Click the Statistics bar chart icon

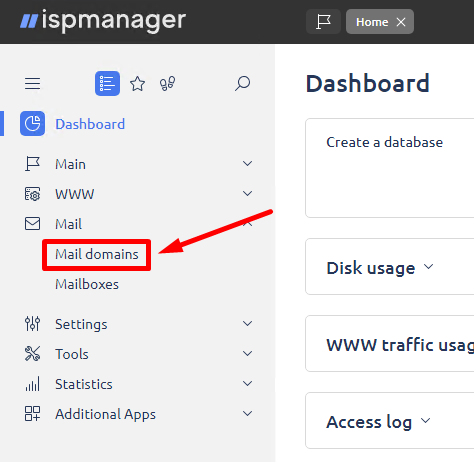[x=32, y=384]
